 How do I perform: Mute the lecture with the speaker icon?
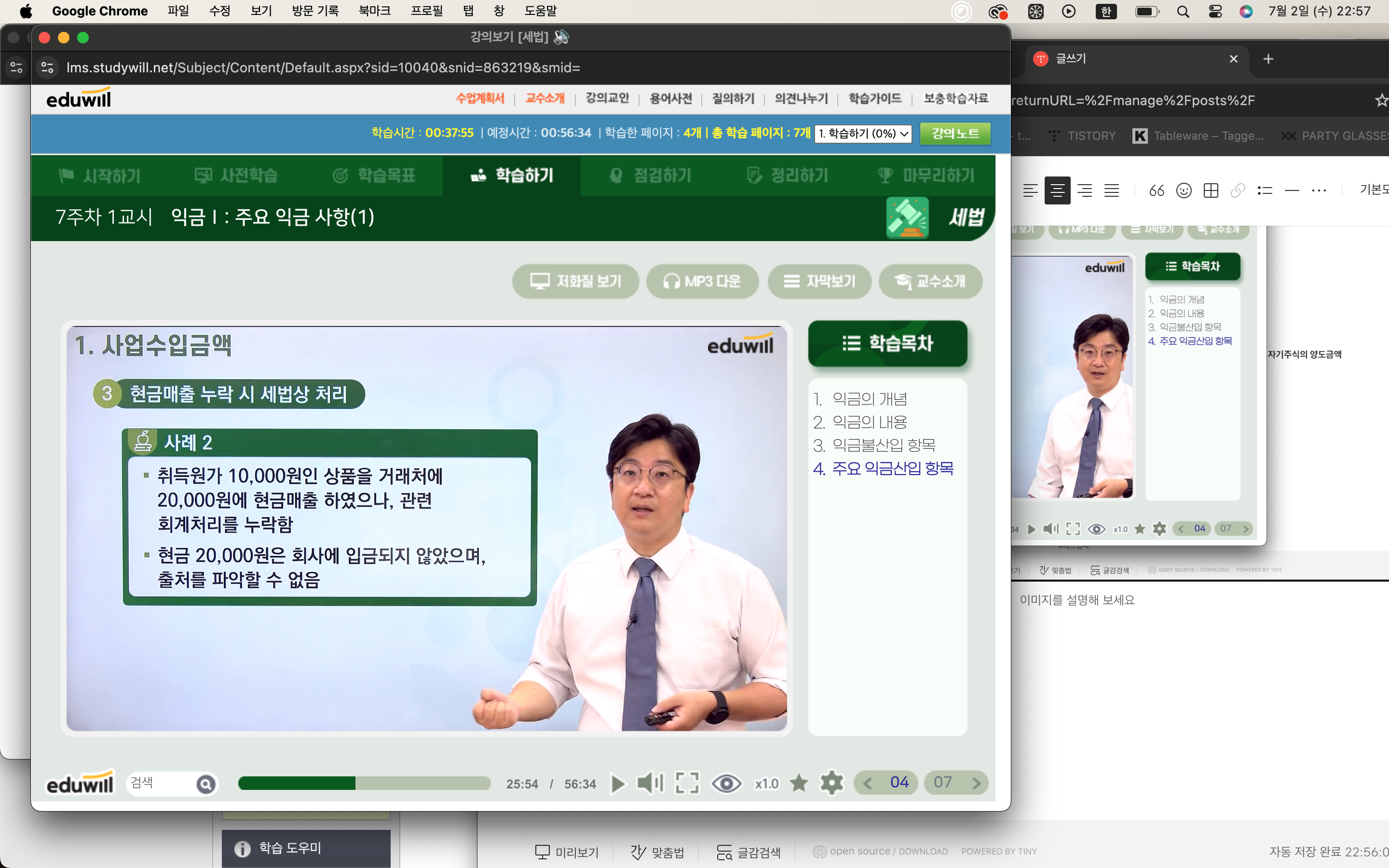(x=650, y=783)
